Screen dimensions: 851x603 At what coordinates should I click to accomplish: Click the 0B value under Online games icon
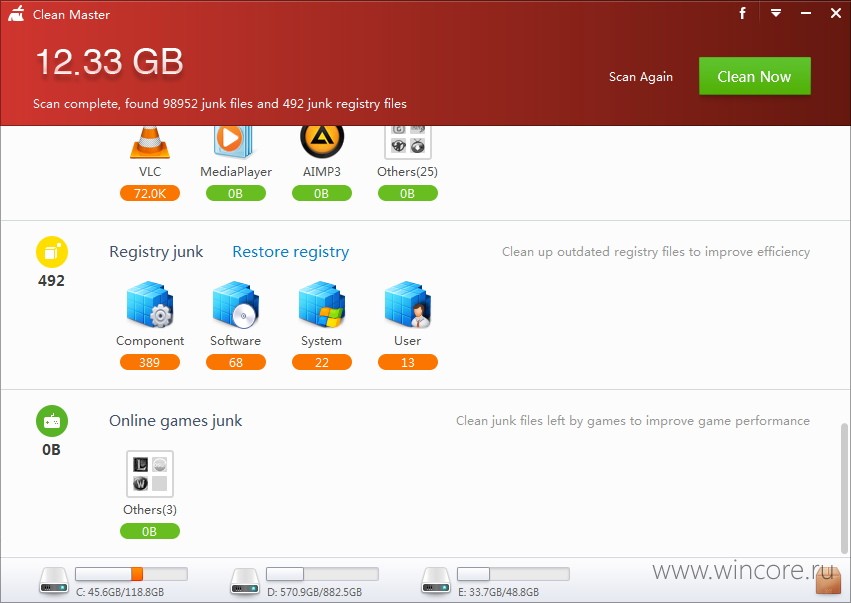[x=52, y=450]
